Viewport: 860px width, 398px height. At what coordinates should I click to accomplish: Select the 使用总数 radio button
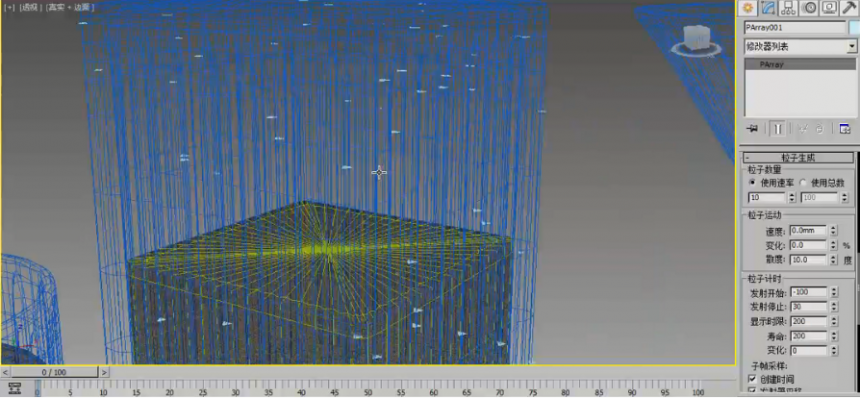click(x=802, y=183)
